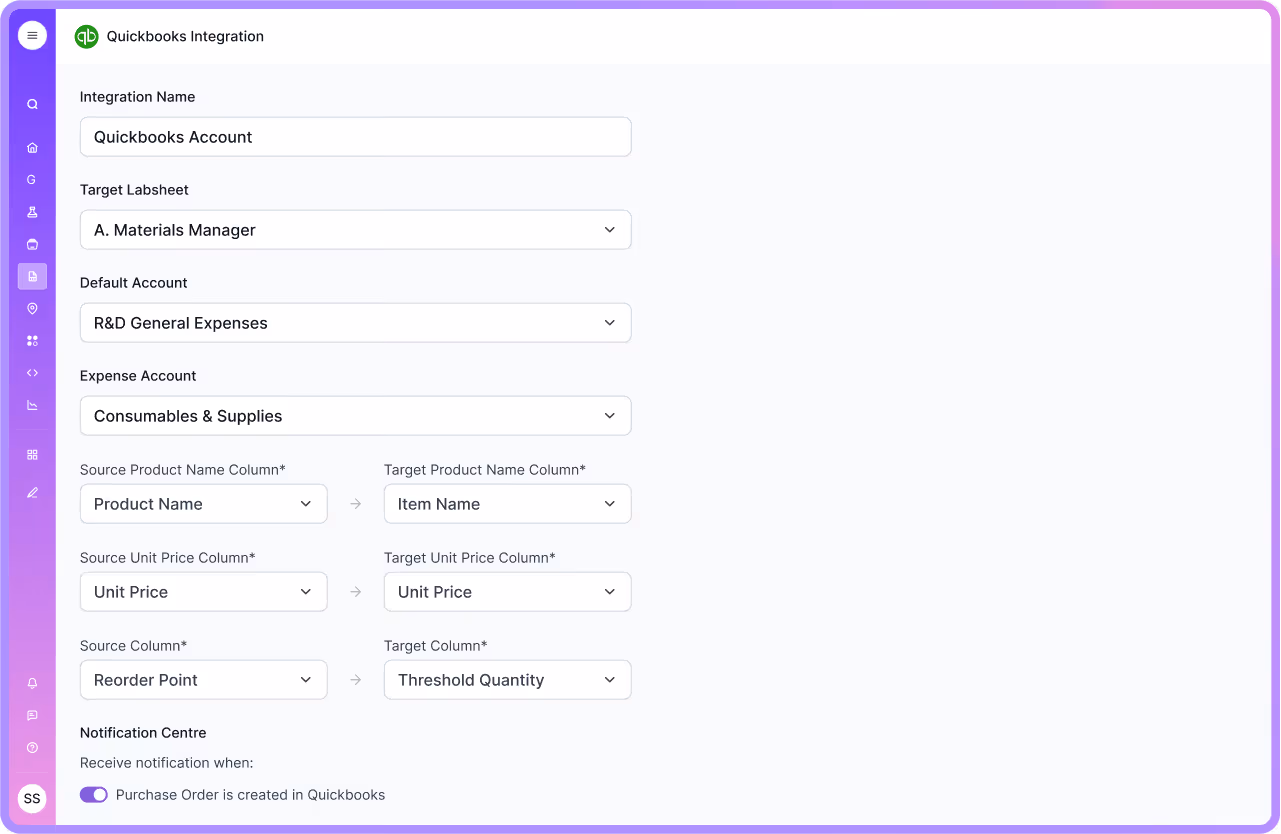Click the pencil edit icon
The height and width of the screenshot is (834, 1281).
coord(32,492)
